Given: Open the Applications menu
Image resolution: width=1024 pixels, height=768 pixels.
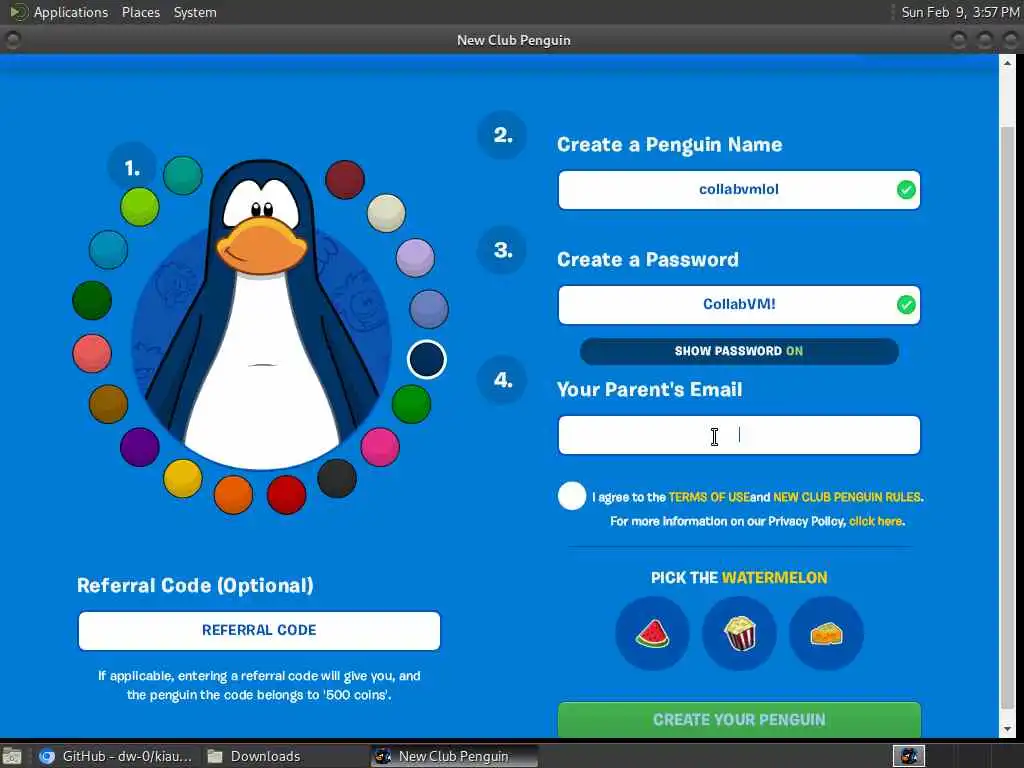Looking at the screenshot, I should point(71,12).
